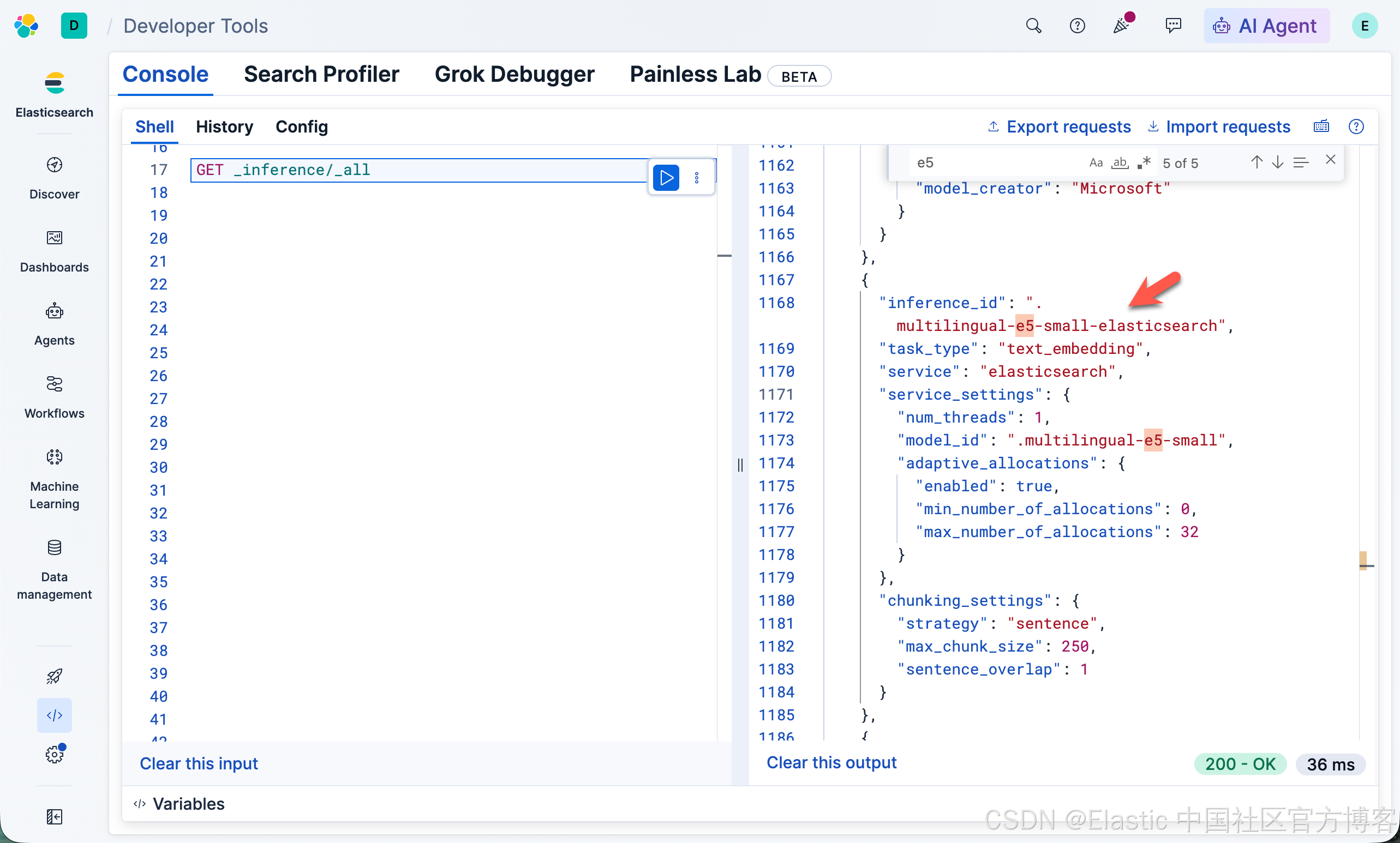Select the Shell sub-tab
The width and height of the screenshot is (1400, 843).
point(154,127)
